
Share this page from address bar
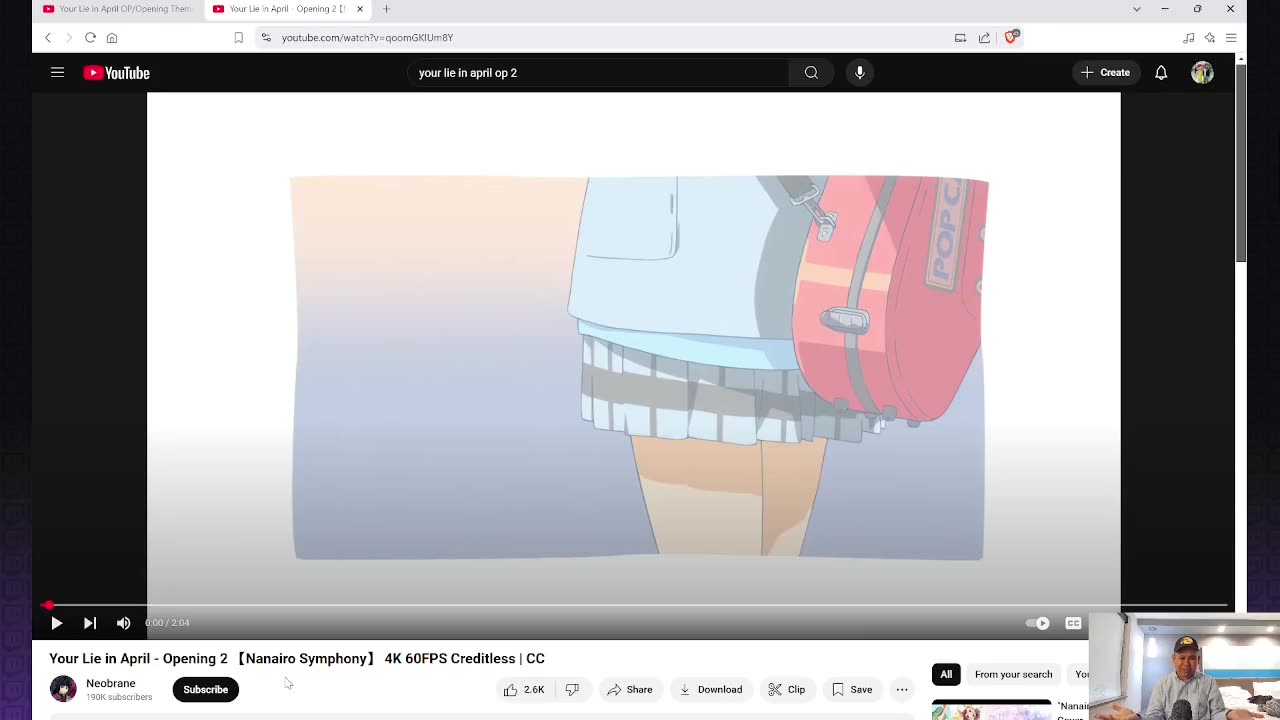click(x=984, y=38)
